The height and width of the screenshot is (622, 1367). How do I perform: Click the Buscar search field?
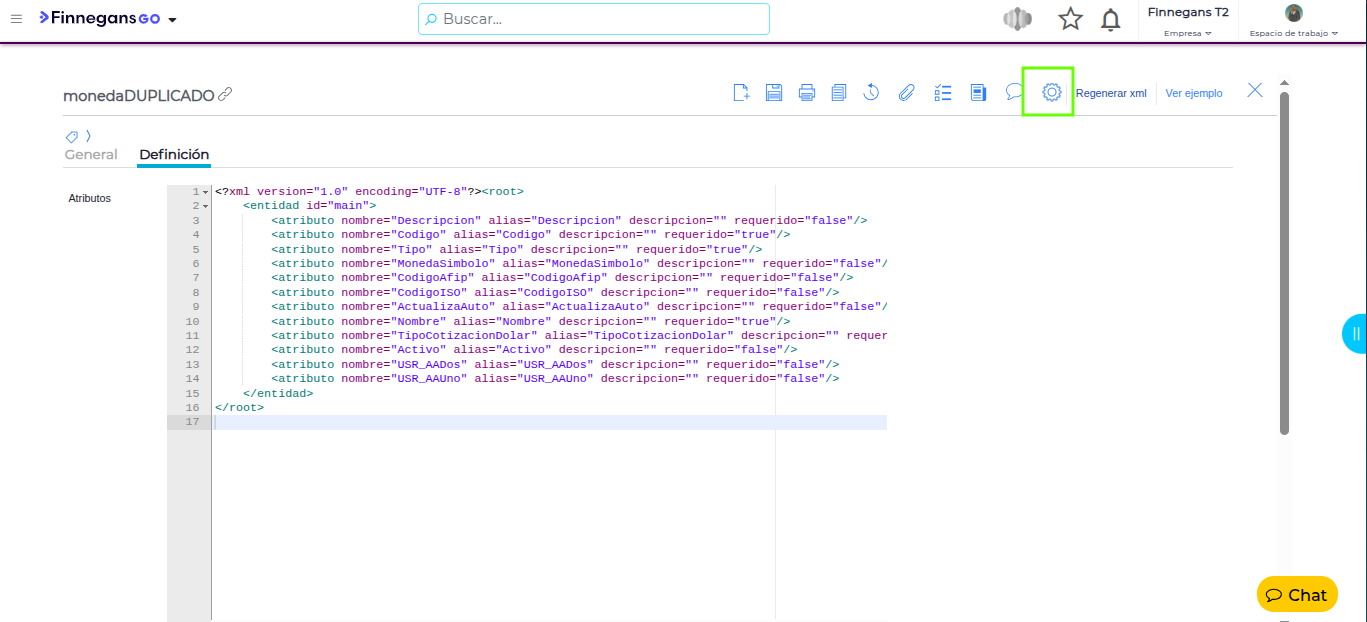click(594, 19)
